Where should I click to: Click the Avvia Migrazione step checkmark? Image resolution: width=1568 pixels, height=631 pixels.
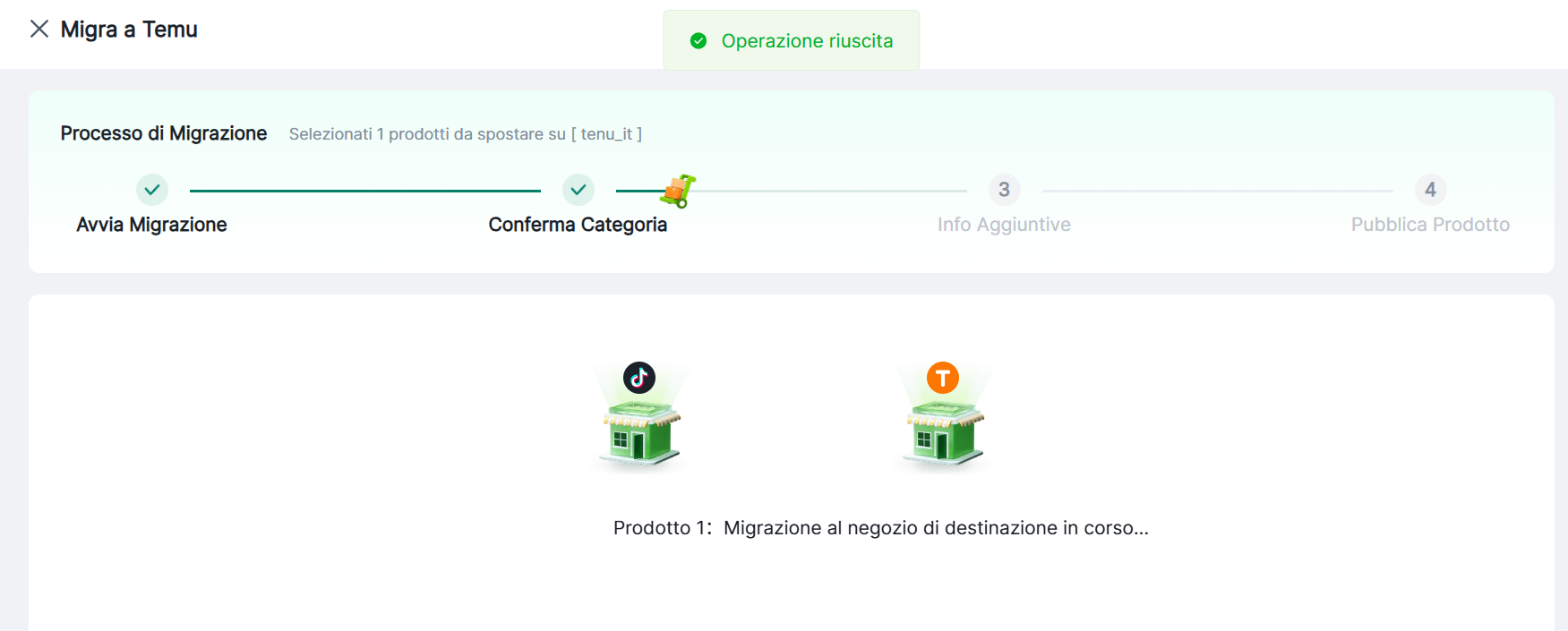pyautogui.click(x=152, y=190)
